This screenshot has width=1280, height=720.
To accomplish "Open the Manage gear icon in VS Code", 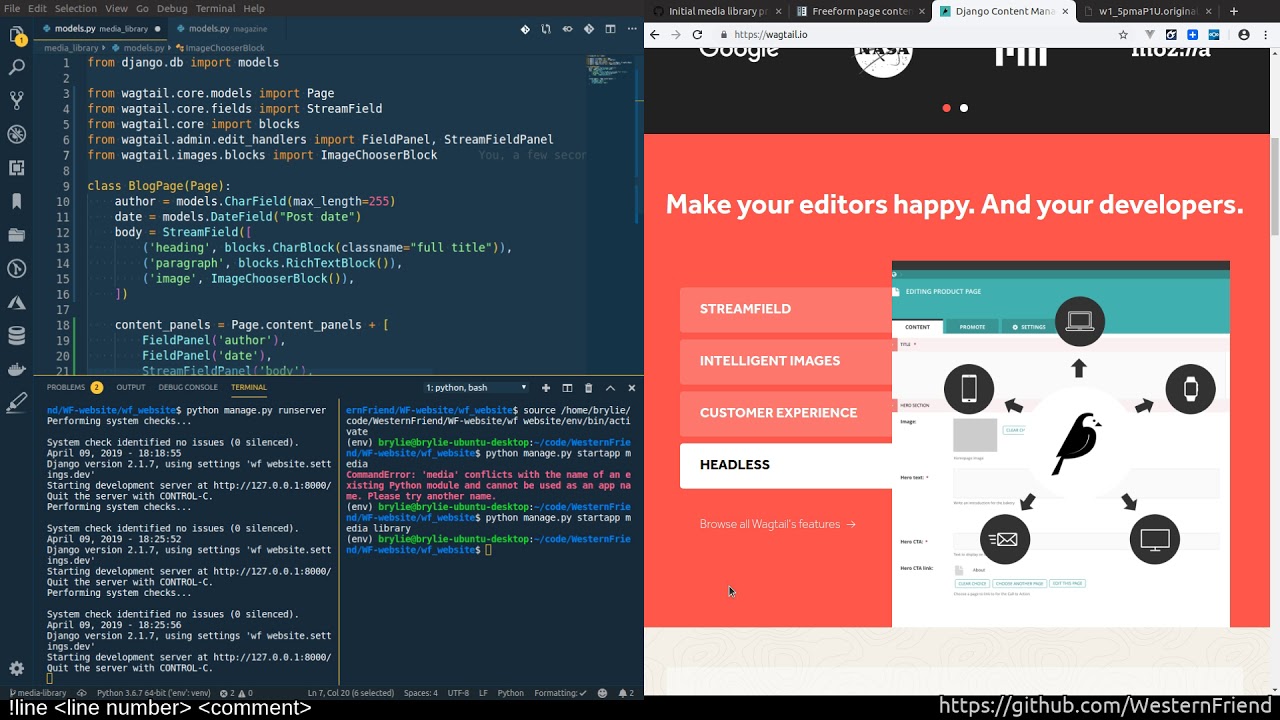I will pos(16,668).
